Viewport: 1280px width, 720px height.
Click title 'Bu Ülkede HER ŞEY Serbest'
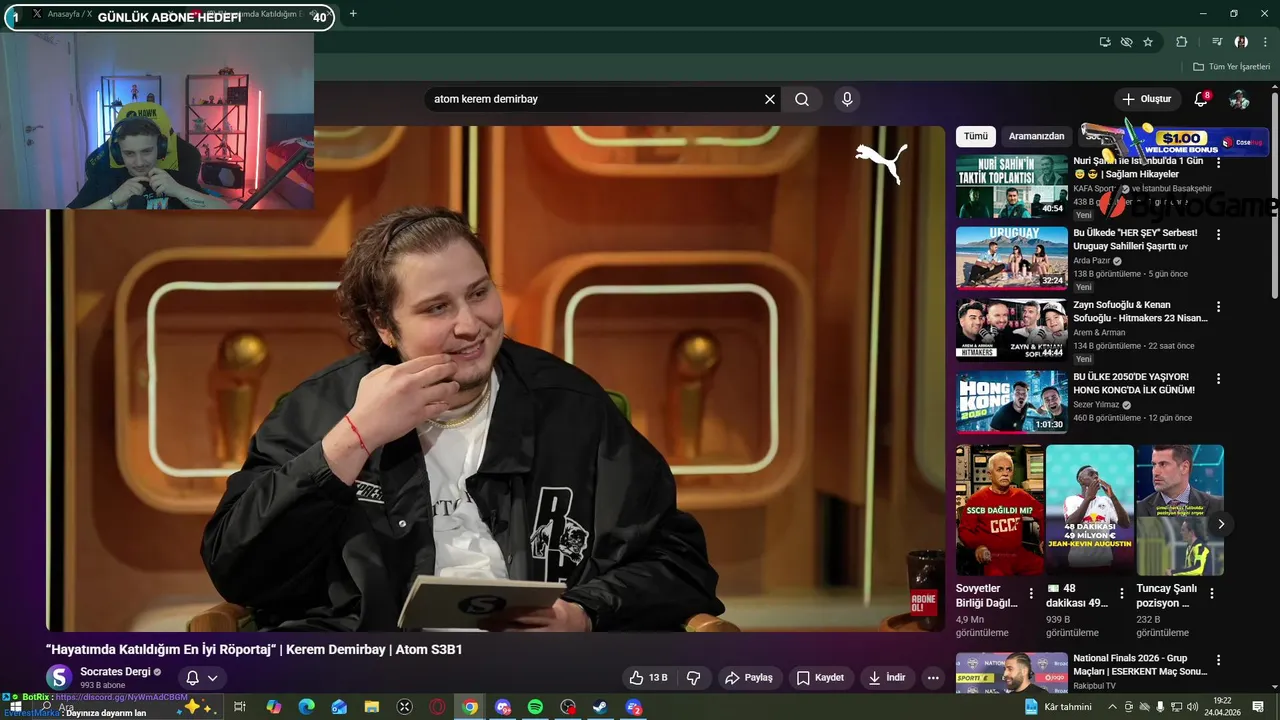(1135, 239)
